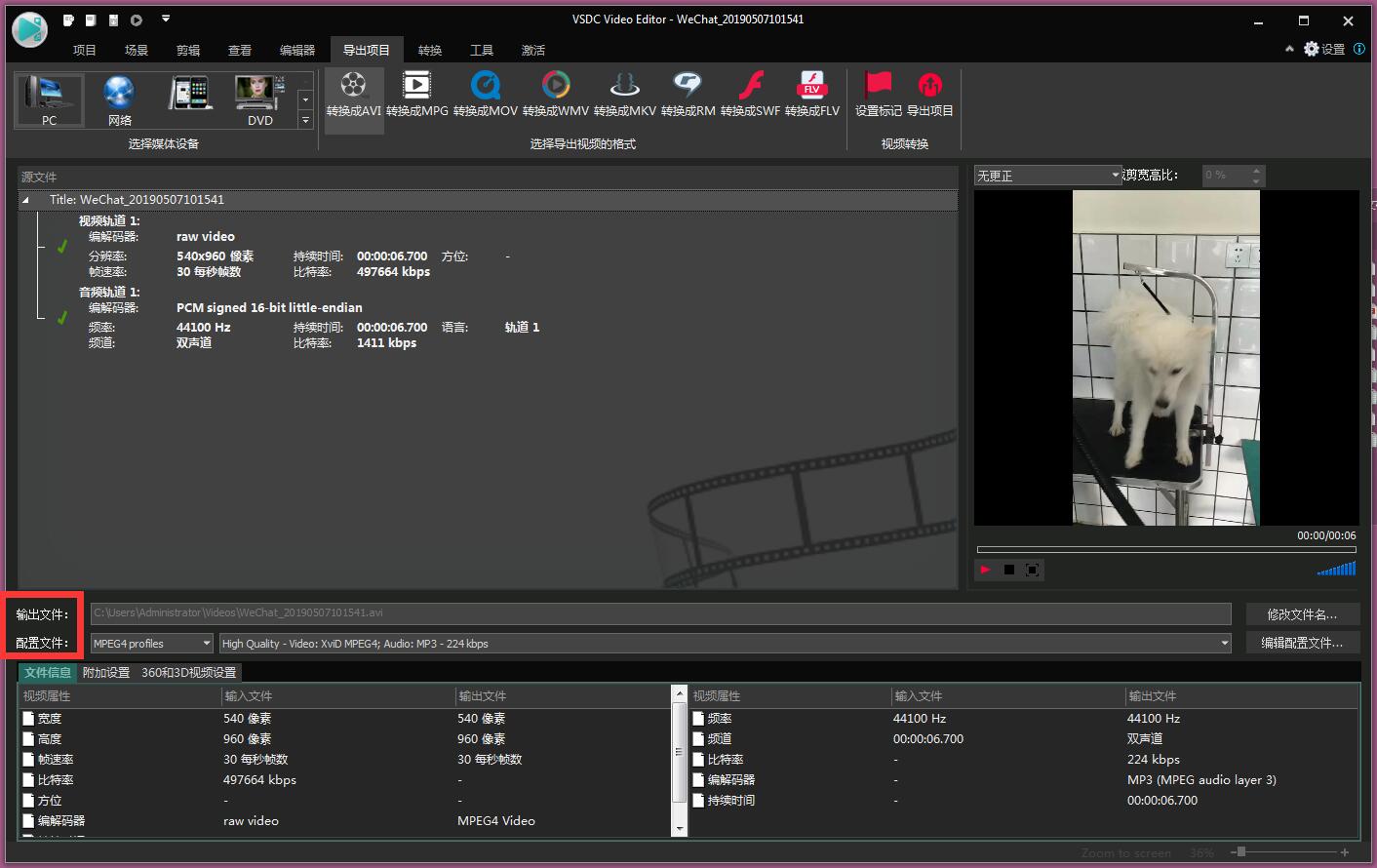The width and height of the screenshot is (1377, 868).
Task: Click the quick access preview play icon
Action: (137, 20)
